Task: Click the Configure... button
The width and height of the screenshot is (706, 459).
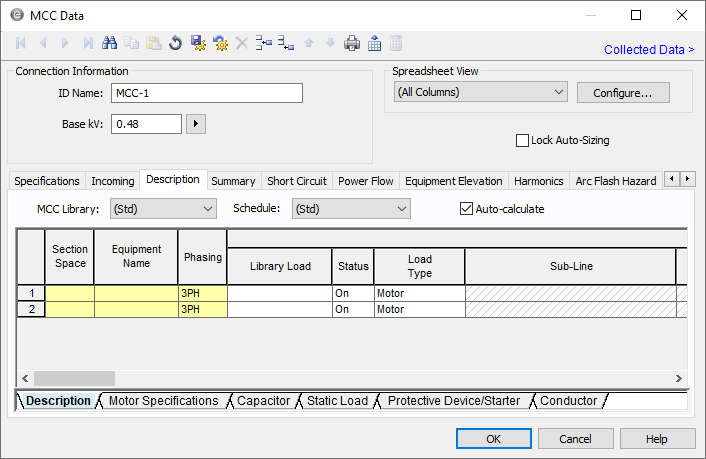Action: (x=623, y=93)
